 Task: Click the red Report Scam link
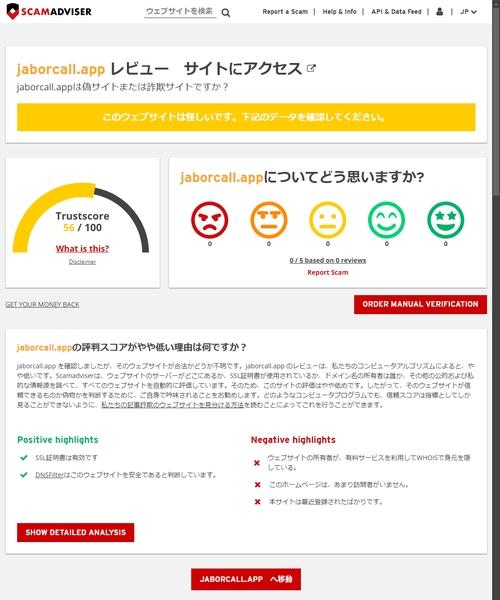328,272
